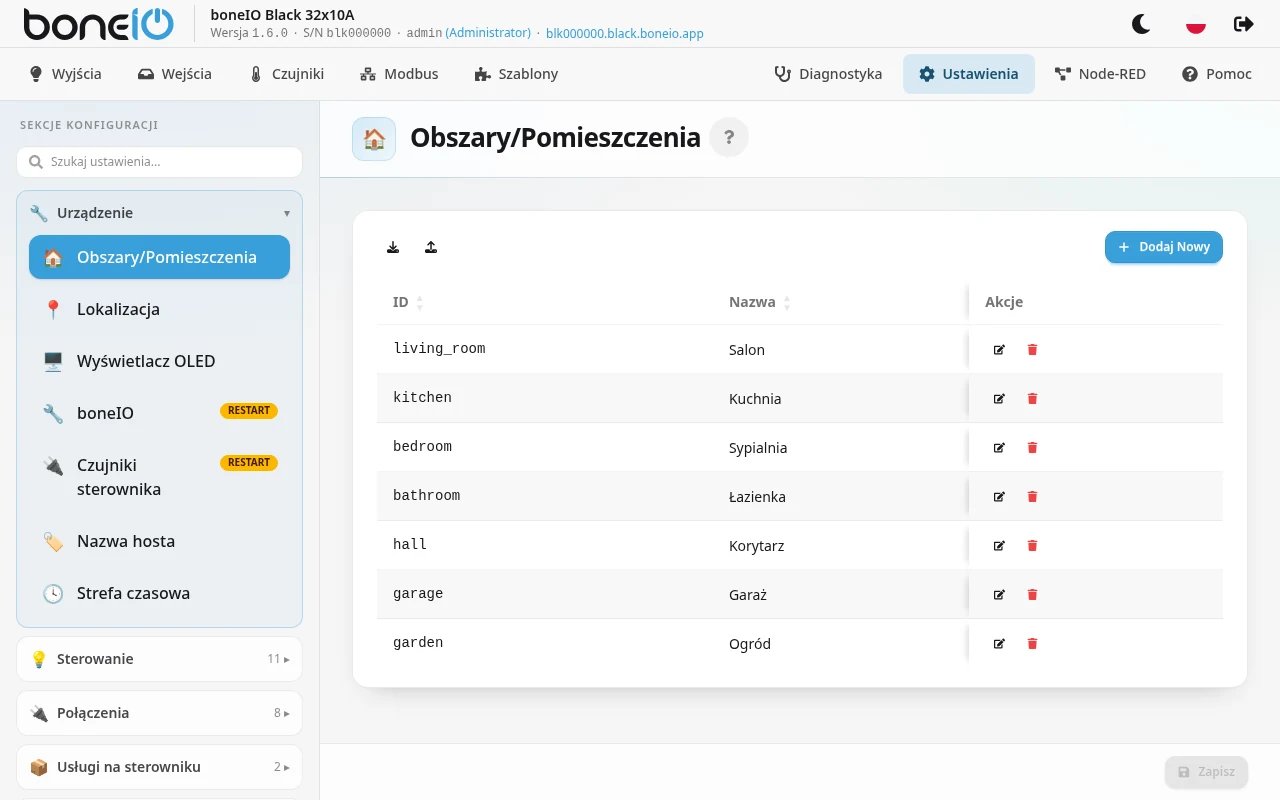This screenshot has width=1280, height=800.
Task: Go to the Wejścia tab
Action: coord(175,74)
